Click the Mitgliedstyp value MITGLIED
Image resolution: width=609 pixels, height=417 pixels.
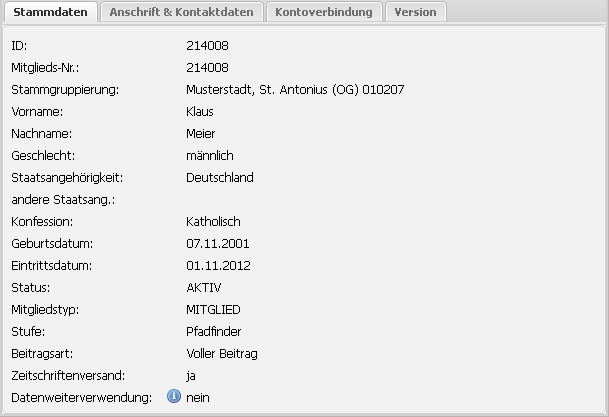(x=213, y=310)
